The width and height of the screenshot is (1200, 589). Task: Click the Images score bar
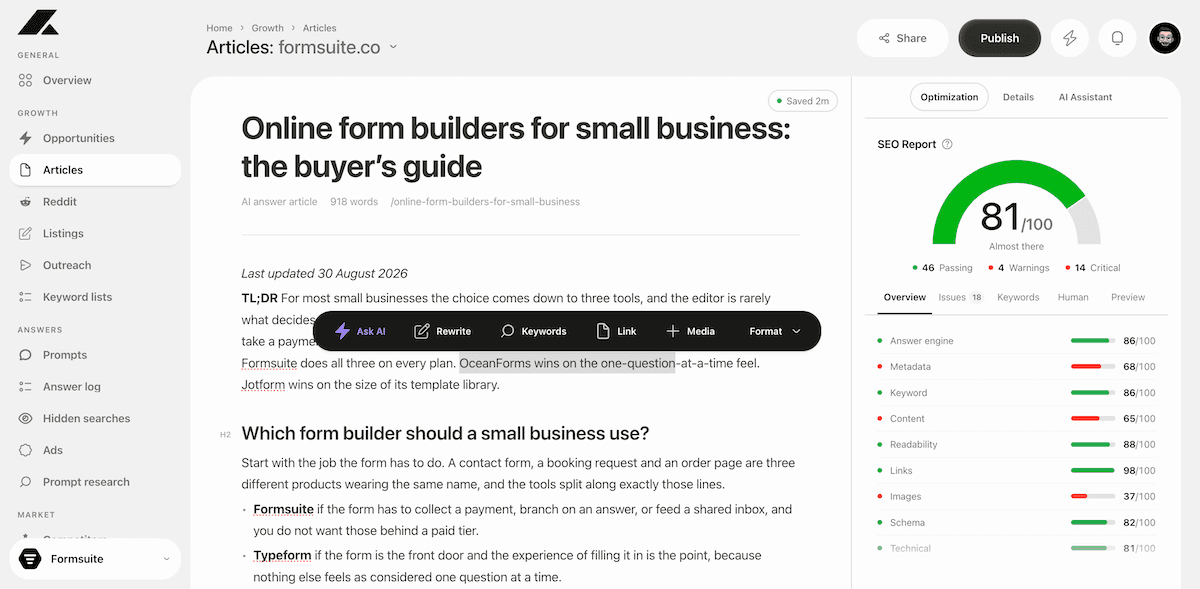1092,497
